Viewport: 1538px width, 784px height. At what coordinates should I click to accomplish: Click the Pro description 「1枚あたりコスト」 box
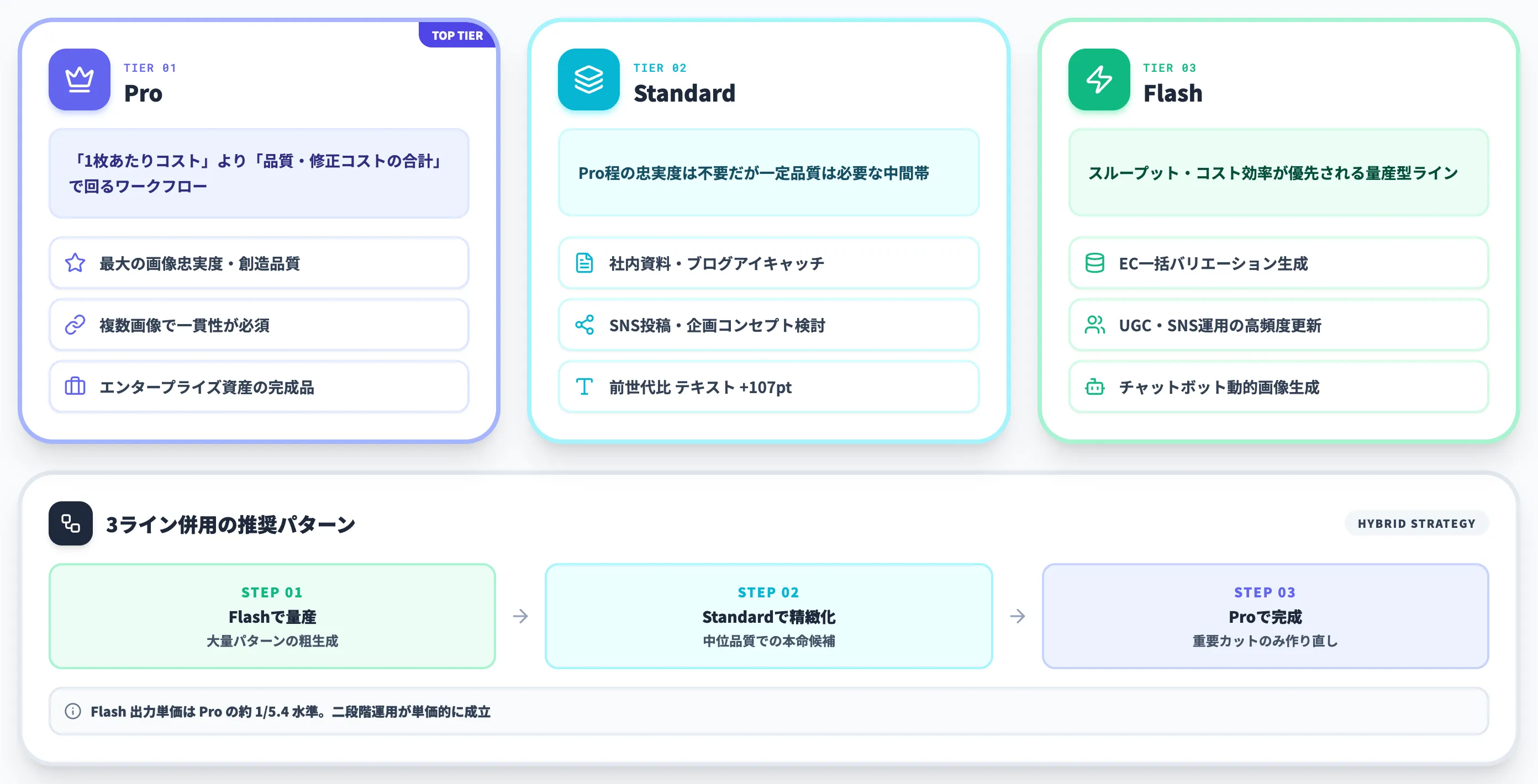pyautogui.click(x=259, y=173)
